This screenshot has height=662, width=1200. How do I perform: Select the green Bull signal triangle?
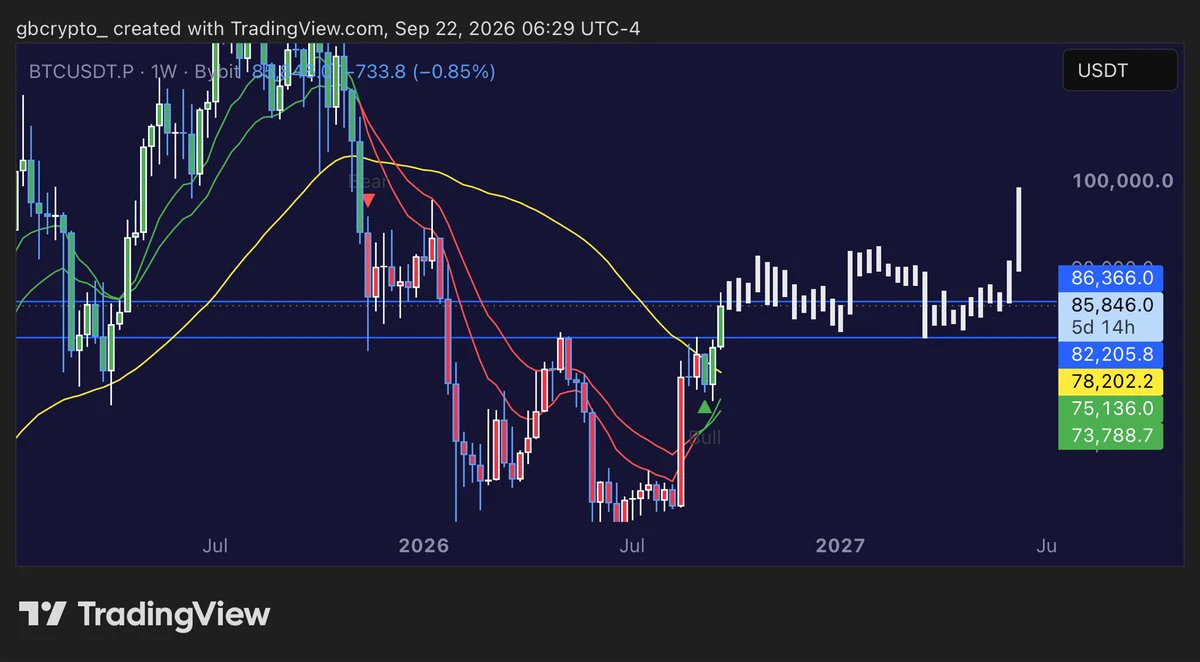pos(705,406)
